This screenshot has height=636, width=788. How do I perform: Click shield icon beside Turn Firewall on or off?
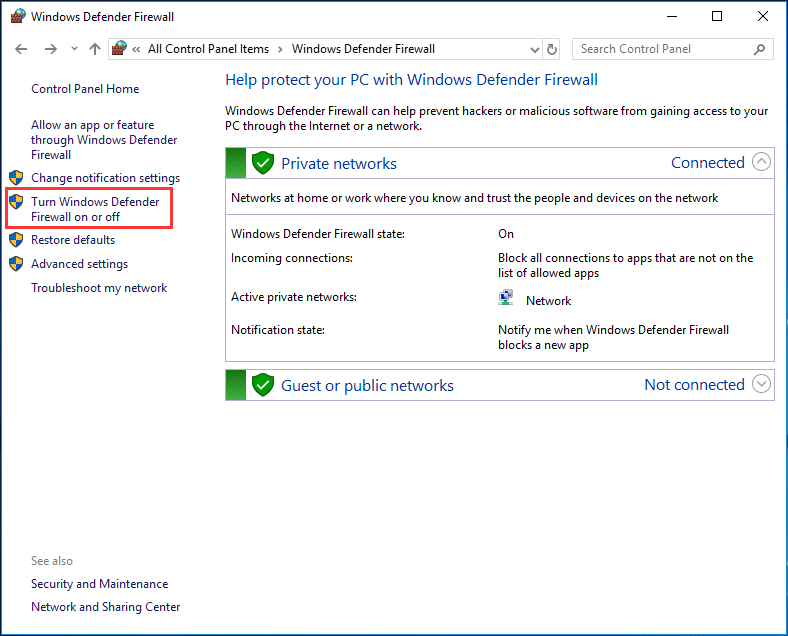pyautogui.click(x=16, y=201)
